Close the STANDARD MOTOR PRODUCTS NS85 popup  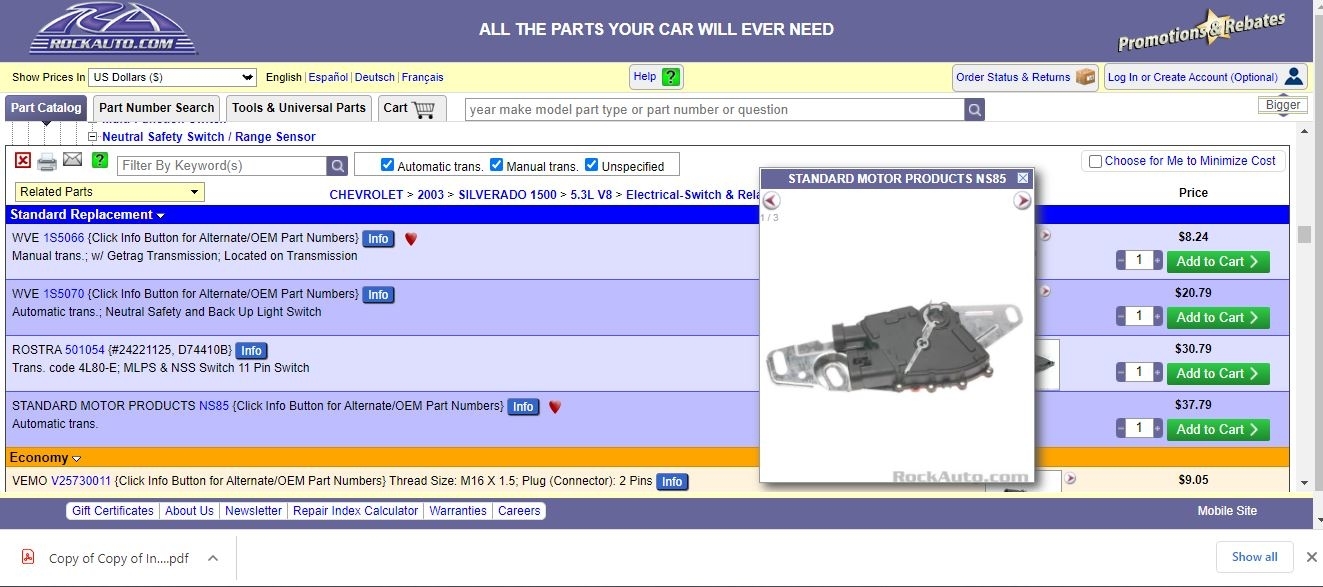(x=1023, y=178)
